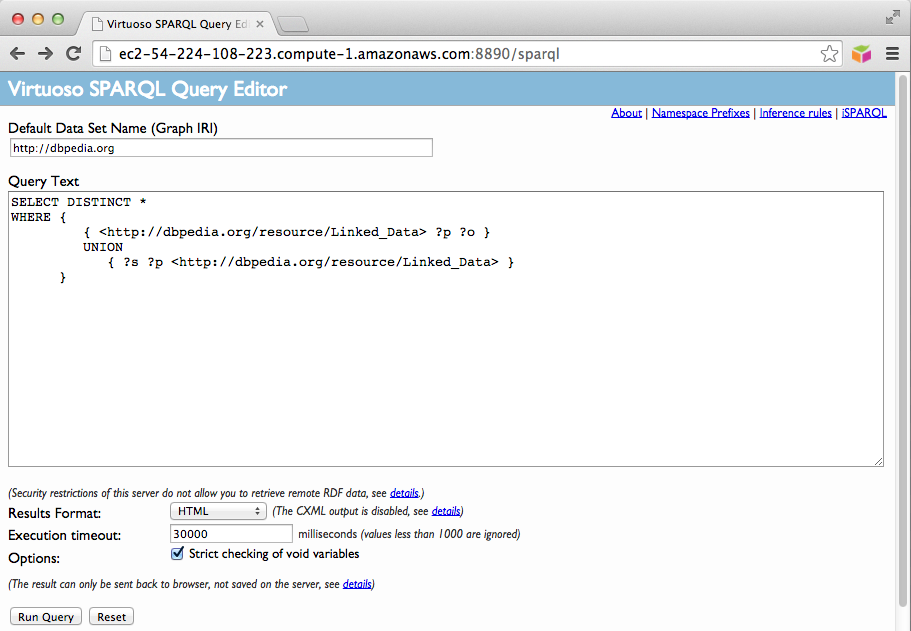Click the browser back arrow
Image resolution: width=911 pixels, height=631 pixels.
pos(18,54)
